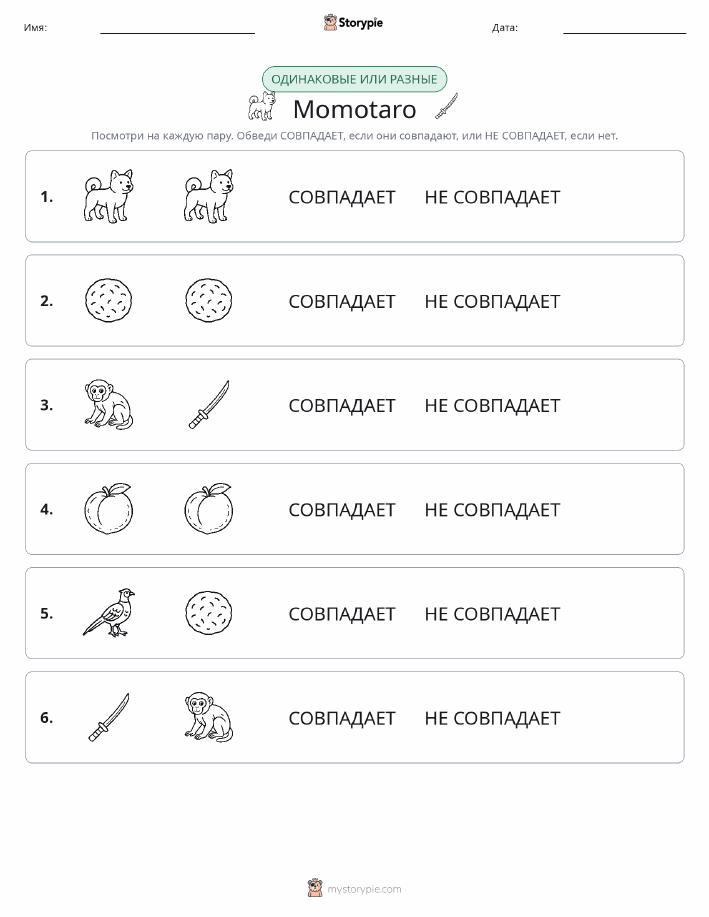Click the first peach picture in row 4
The width and height of the screenshot is (709, 917).
(109, 508)
